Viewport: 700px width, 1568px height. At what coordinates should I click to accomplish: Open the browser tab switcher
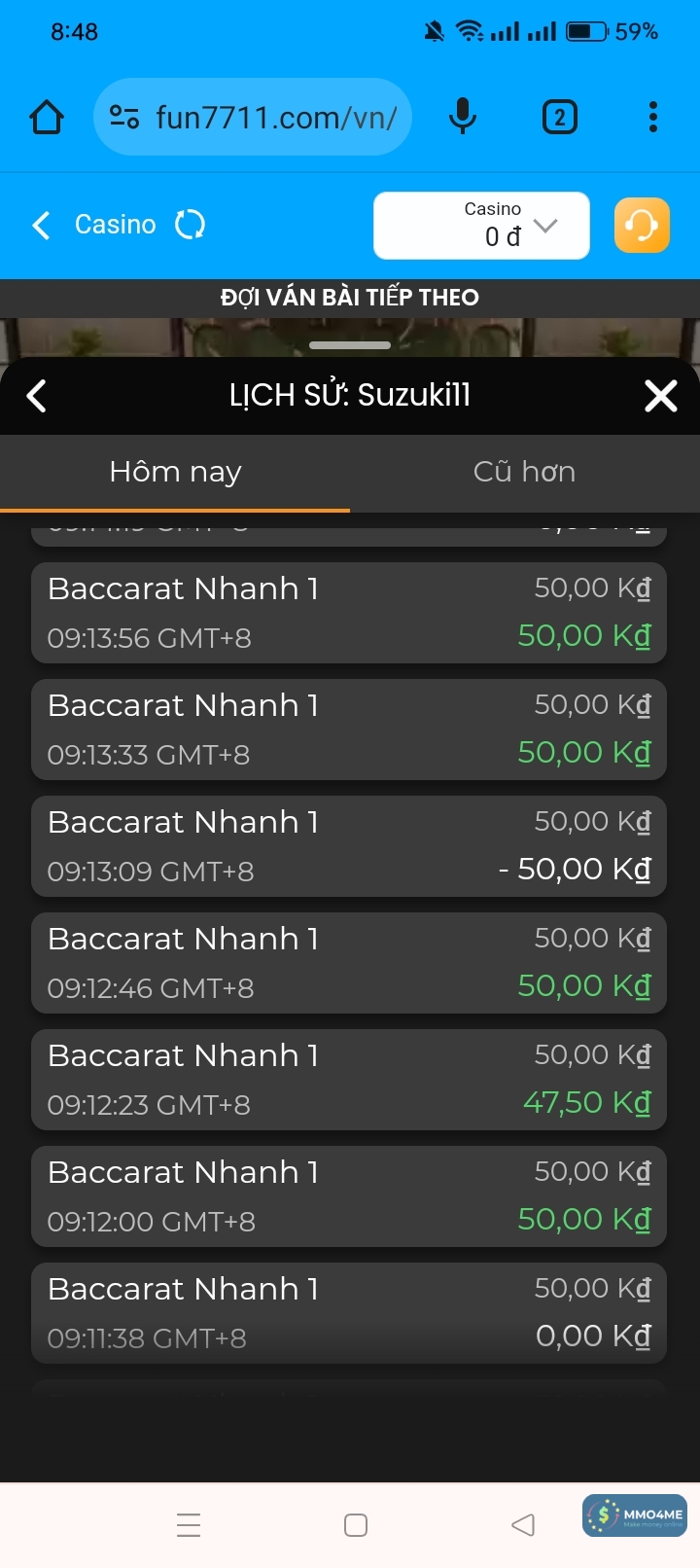[559, 118]
